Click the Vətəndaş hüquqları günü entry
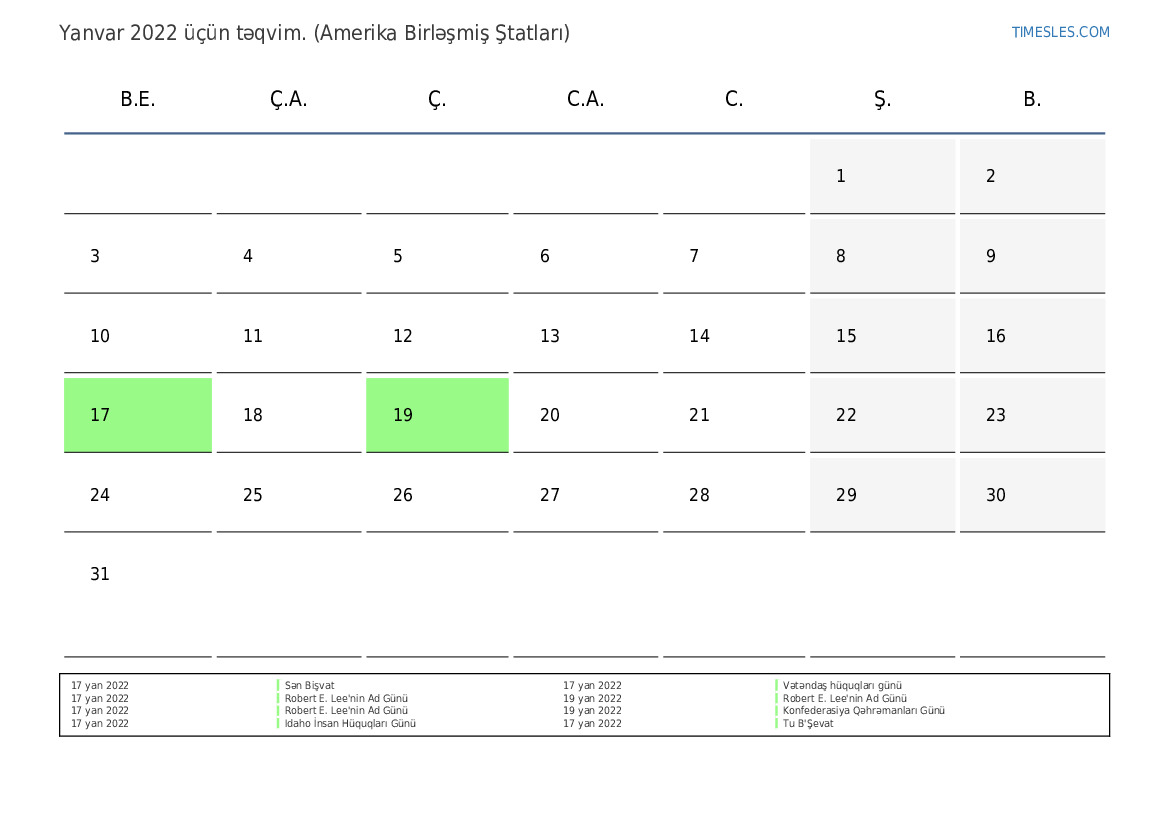 pyautogui.click(x=843, y=686)
